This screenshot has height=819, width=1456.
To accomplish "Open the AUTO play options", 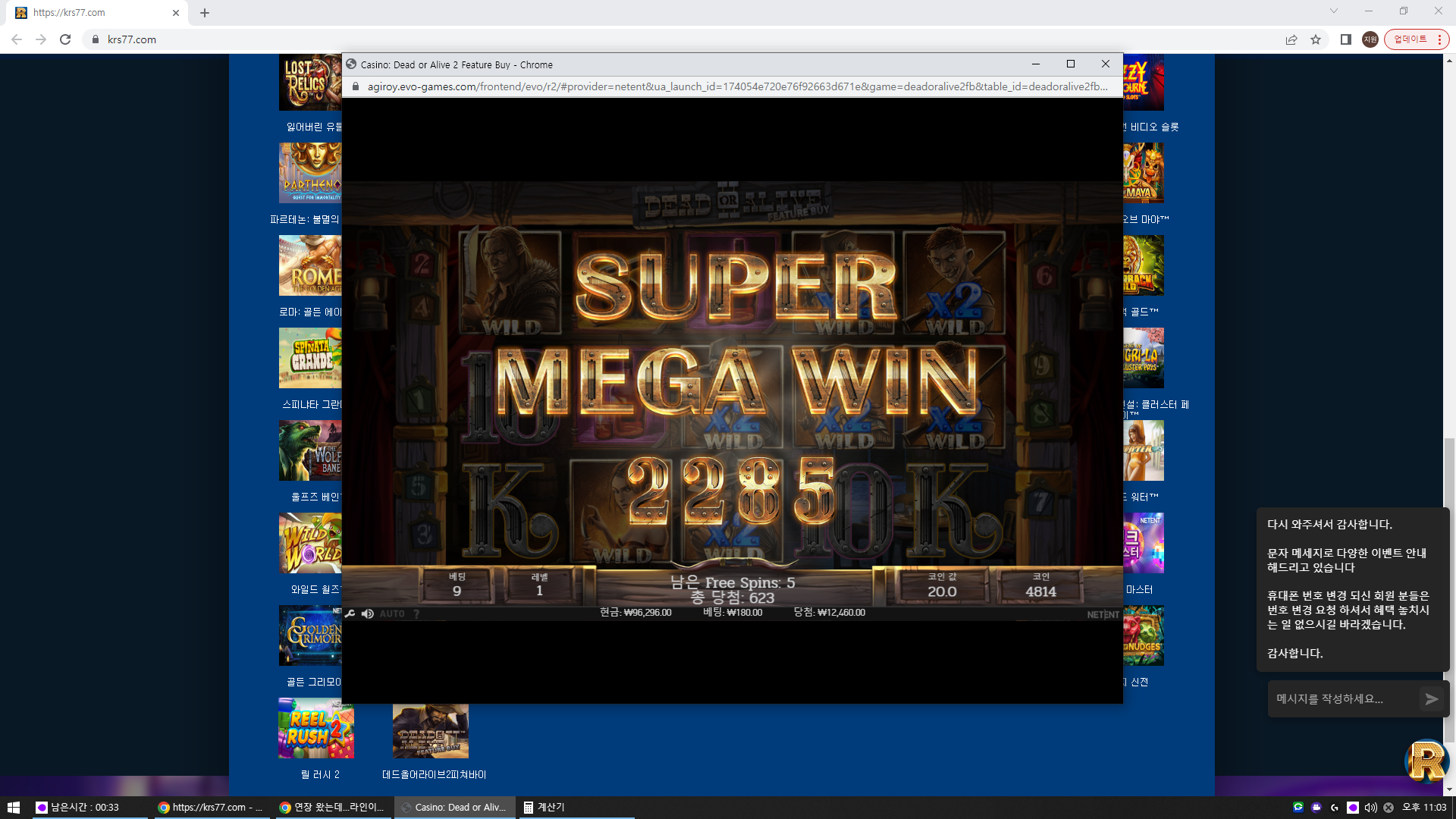I will [392, 613].
